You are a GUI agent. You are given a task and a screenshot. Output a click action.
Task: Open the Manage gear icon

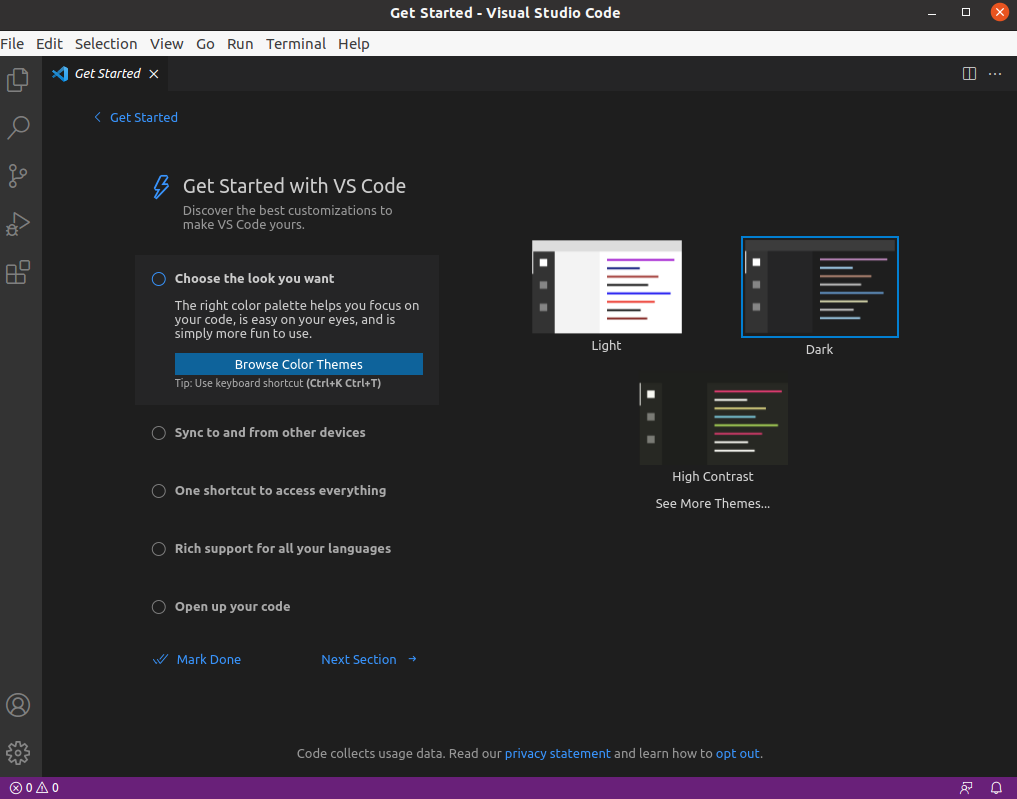18,753
